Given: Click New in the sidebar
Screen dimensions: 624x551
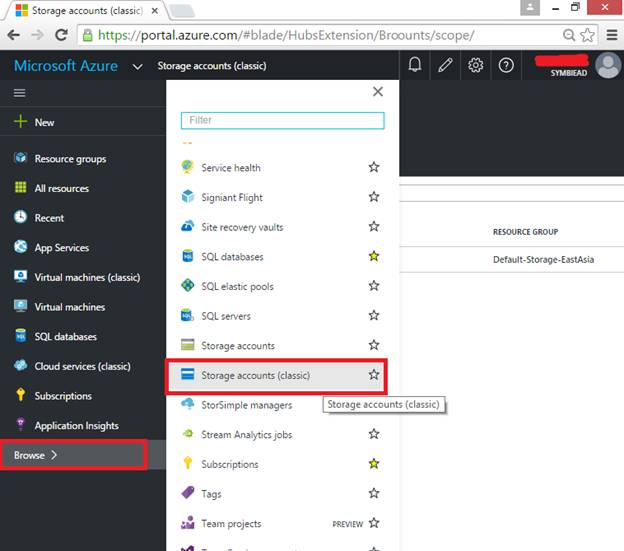Looking at the screenshot, I should pos(44,122).
